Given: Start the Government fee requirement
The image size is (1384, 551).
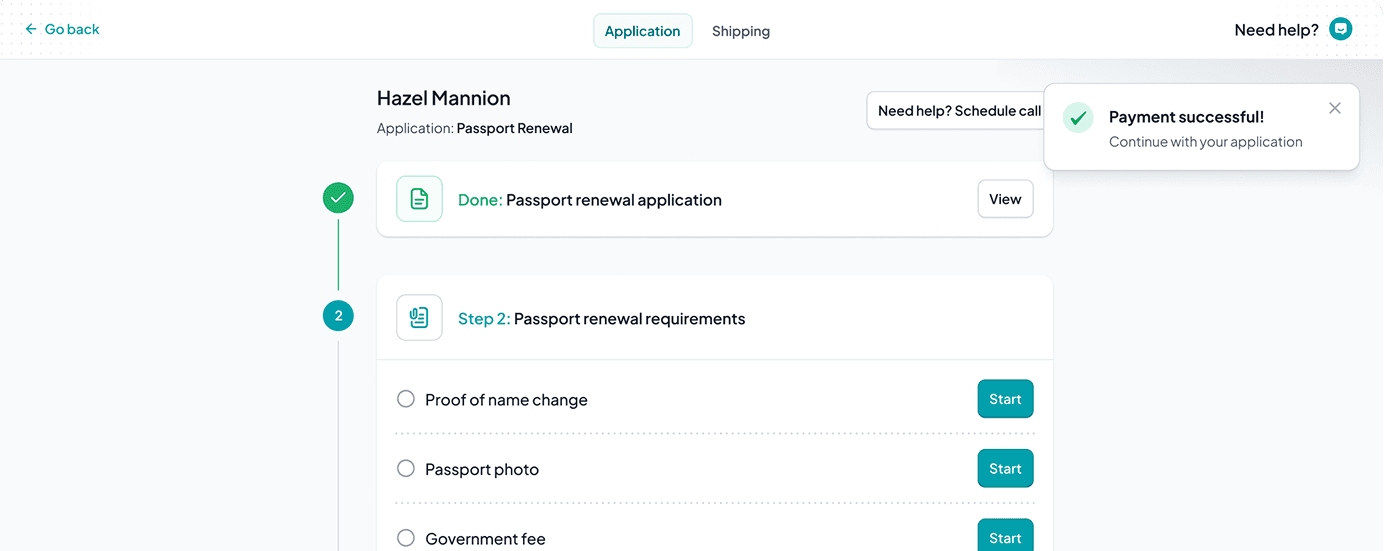Looking at the screenshot, I should (x=1005, y=536).
